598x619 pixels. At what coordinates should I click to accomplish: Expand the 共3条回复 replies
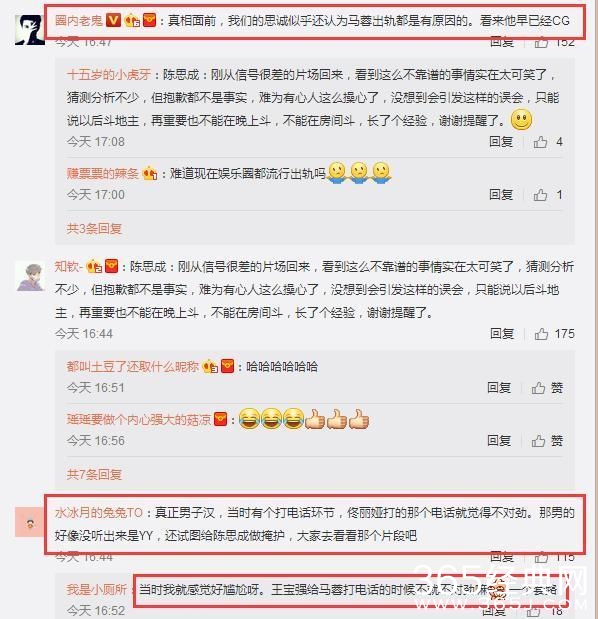pyautogui.click(x=94, y=228)
